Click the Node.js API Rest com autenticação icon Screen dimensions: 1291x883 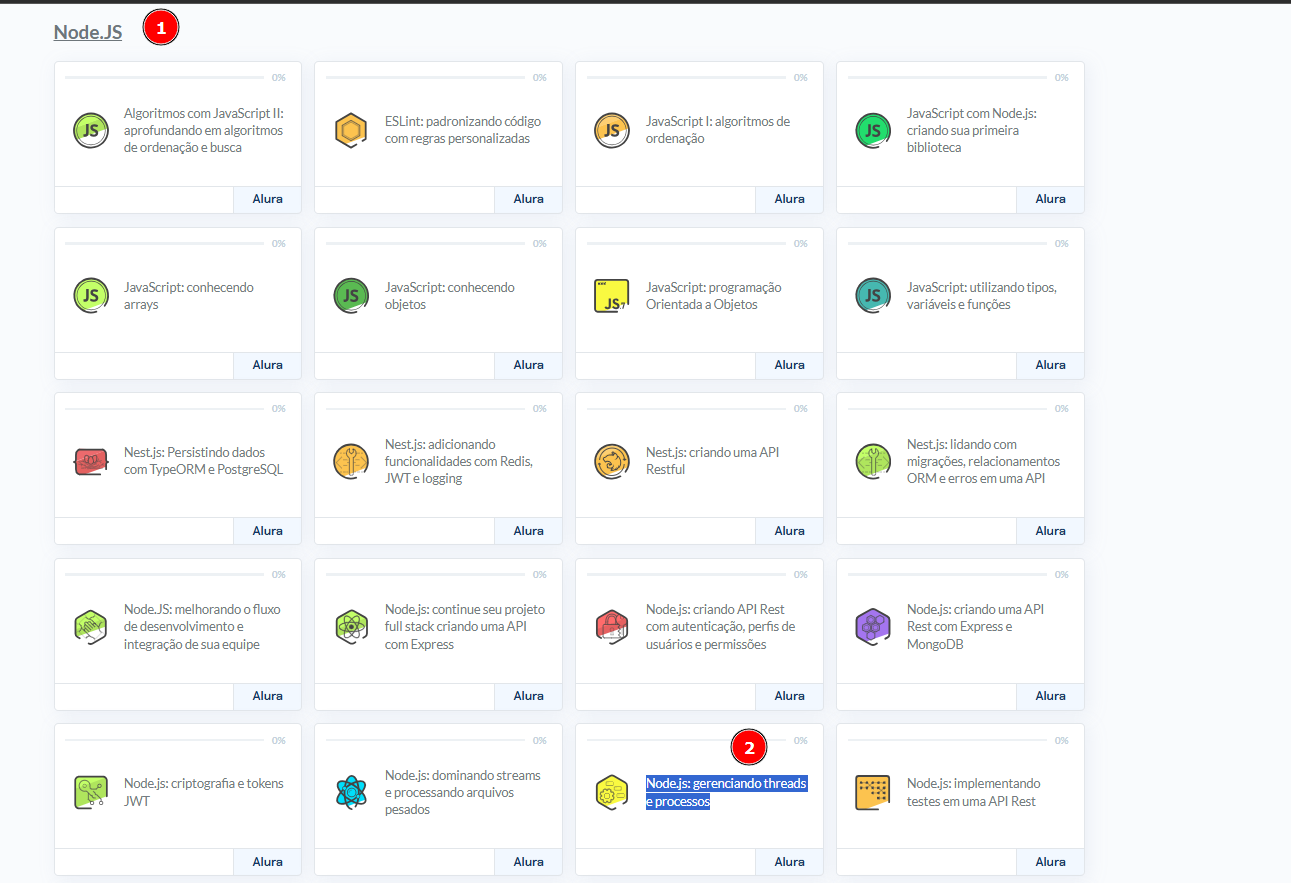coord(612,627)
